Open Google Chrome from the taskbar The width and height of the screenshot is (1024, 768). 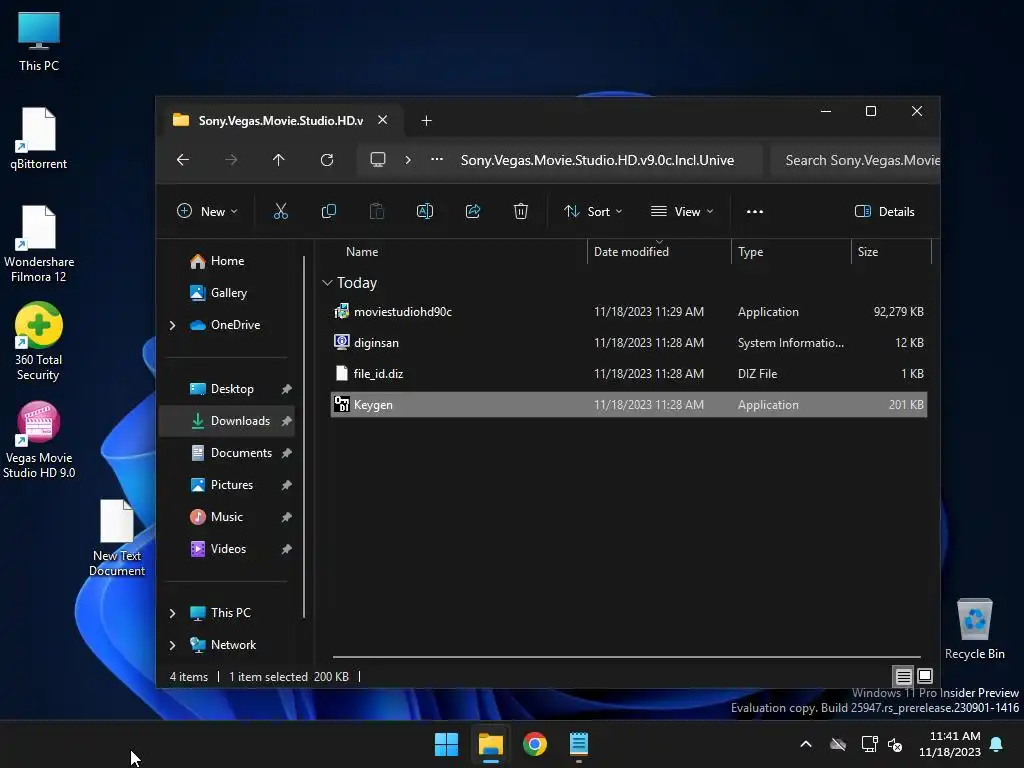point(535,744)
